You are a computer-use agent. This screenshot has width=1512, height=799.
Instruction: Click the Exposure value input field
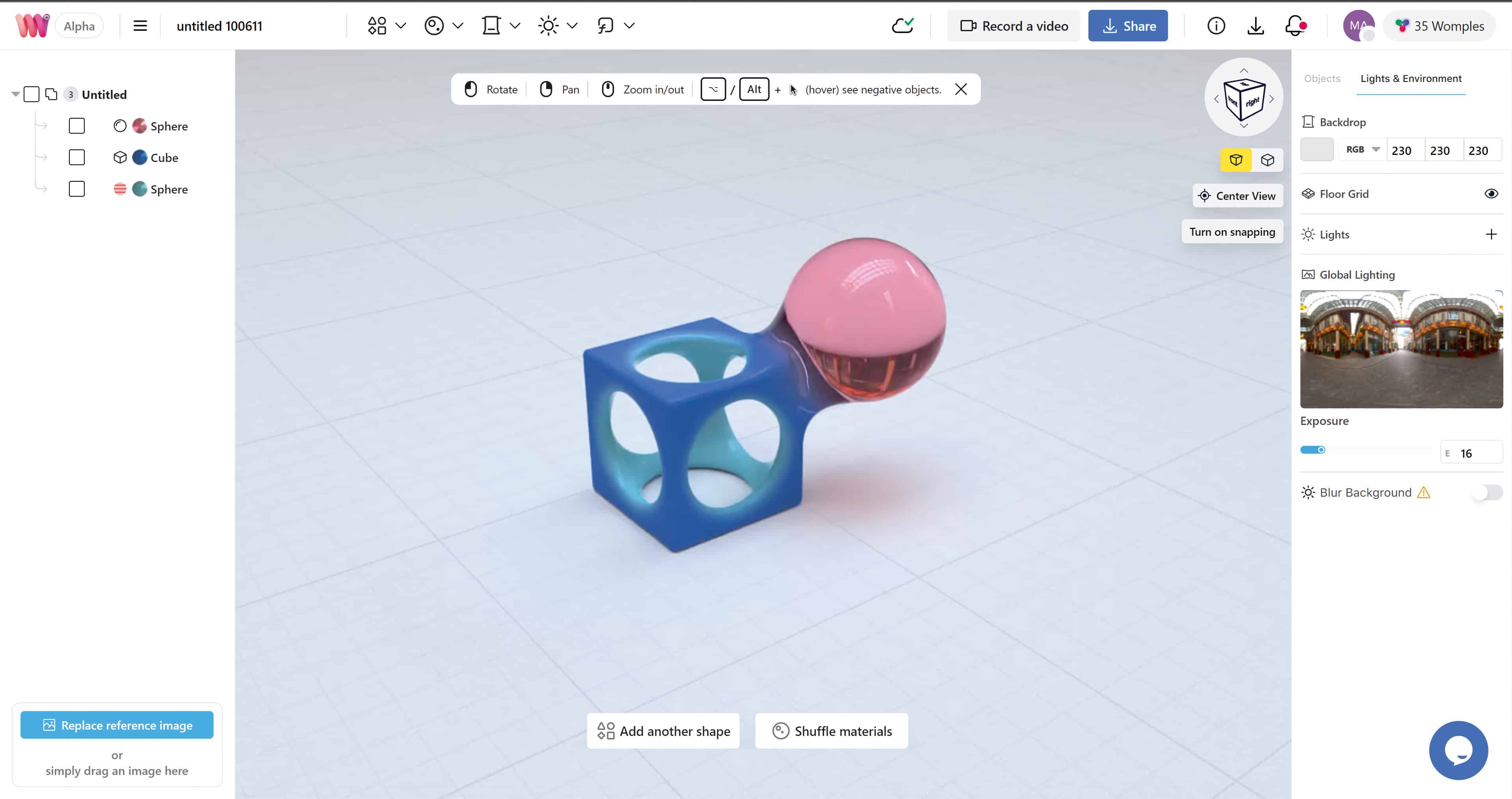coord(1471,453)
